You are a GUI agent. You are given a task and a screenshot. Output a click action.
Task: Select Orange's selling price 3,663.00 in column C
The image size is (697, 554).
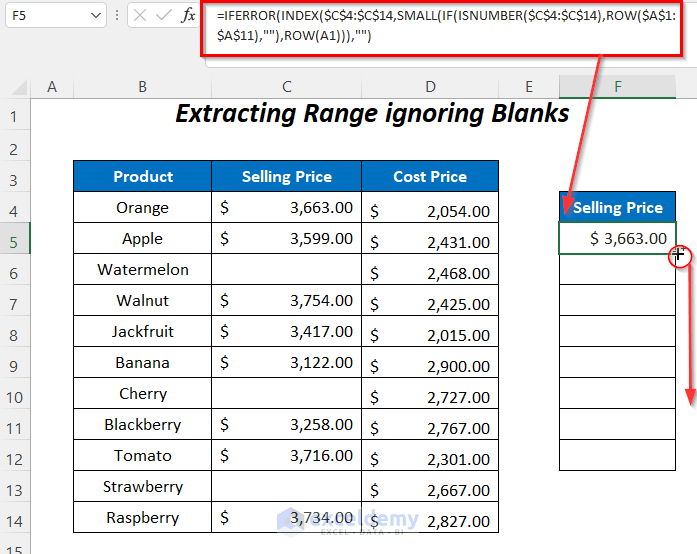(x=287, y=208)
